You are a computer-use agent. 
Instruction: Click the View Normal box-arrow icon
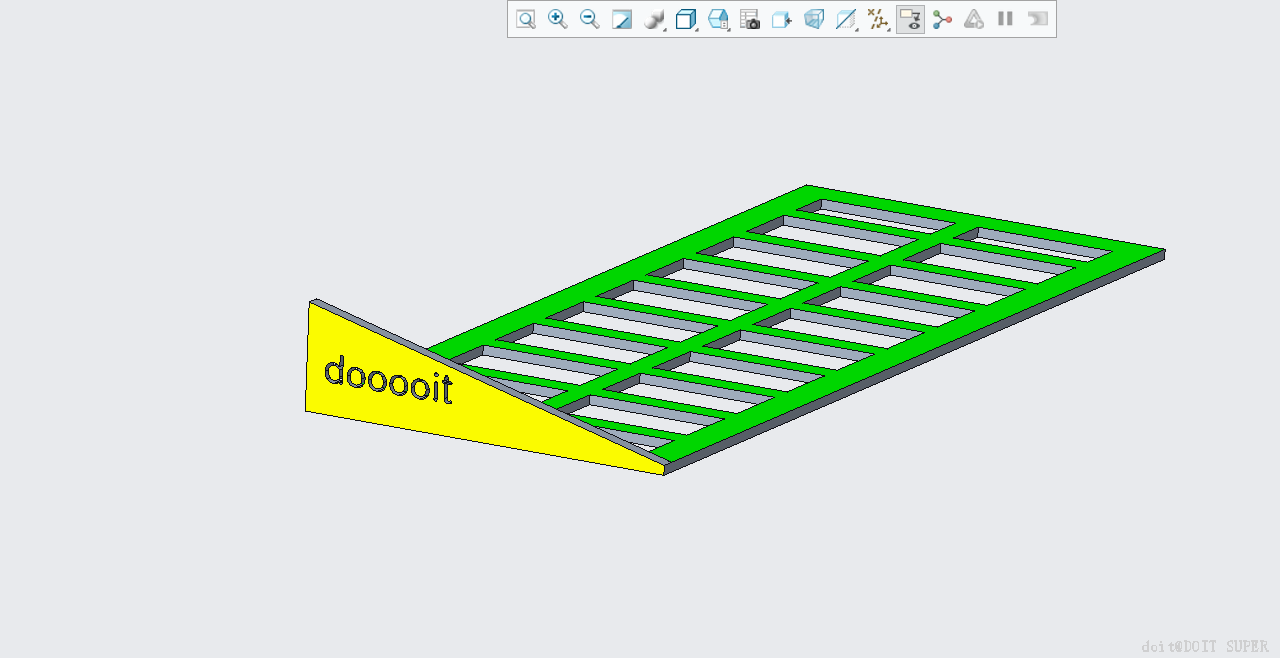click(x=782, y=19)
